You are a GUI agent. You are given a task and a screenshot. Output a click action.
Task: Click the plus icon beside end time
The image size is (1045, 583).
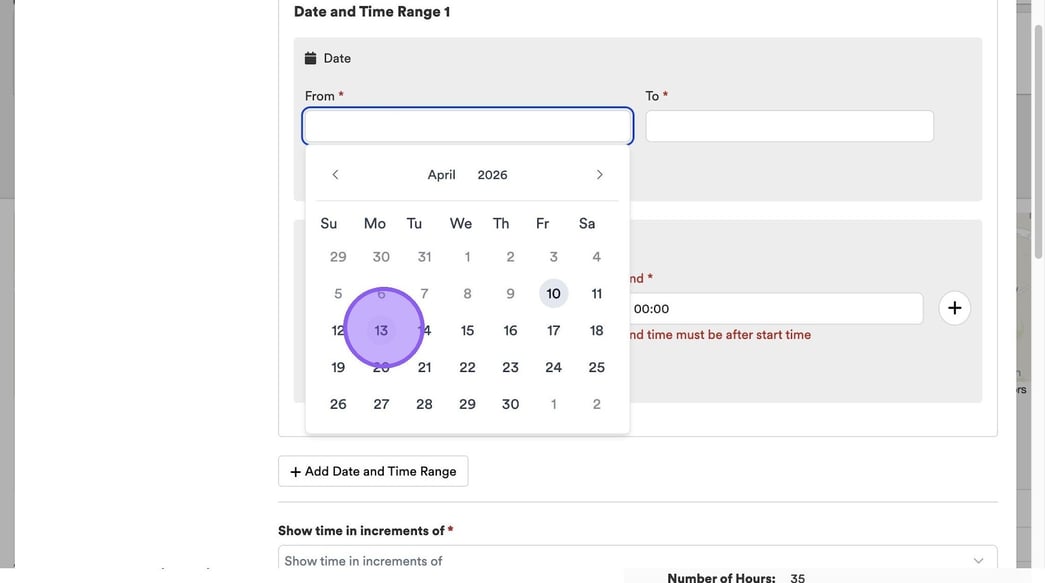point(955,308)
